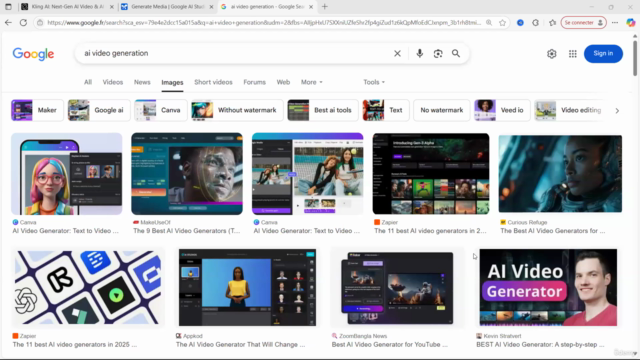Open the Copilot sidebar icon
The width and height of the screenshot is (640, 360).
click(631, 23)
